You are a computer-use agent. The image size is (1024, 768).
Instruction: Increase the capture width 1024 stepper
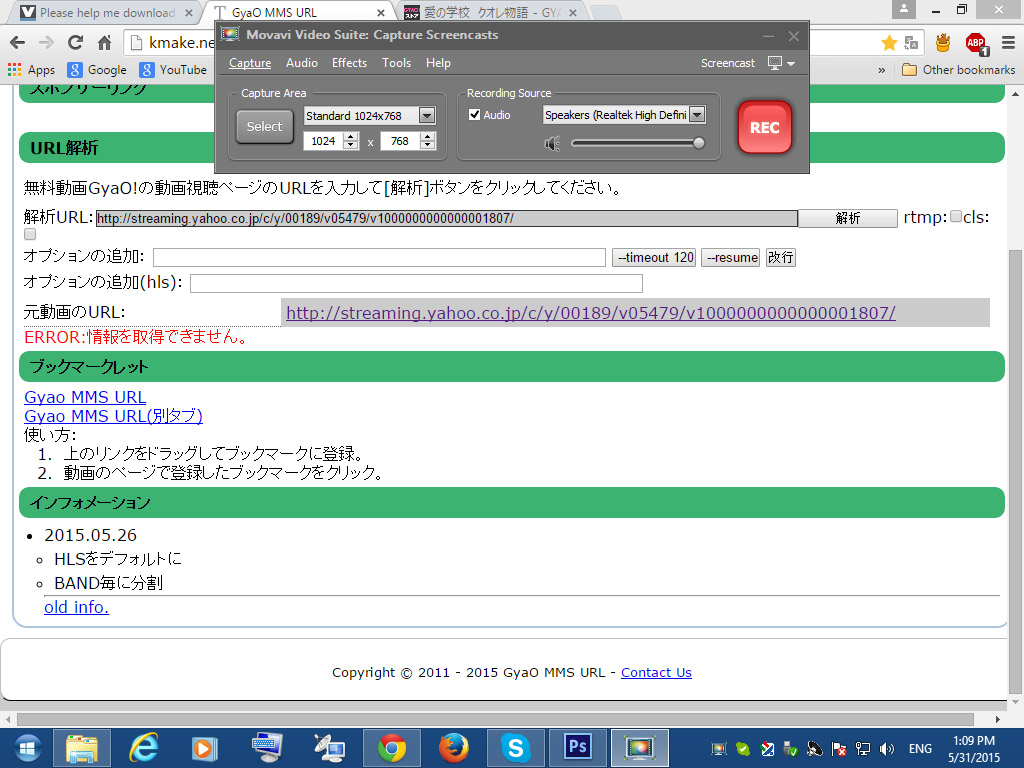point(351,136)
